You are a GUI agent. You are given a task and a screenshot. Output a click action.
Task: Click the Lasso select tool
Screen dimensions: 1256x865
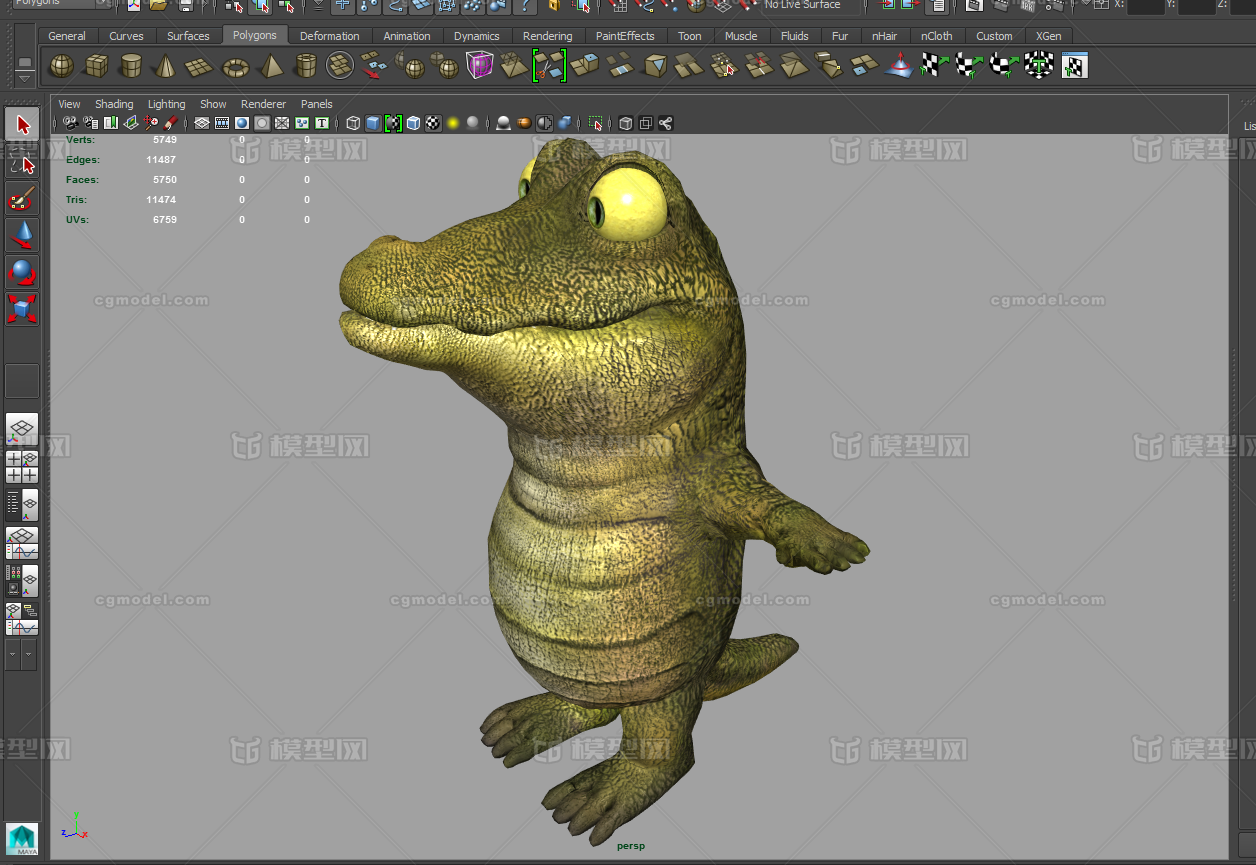tap(22, 162)
